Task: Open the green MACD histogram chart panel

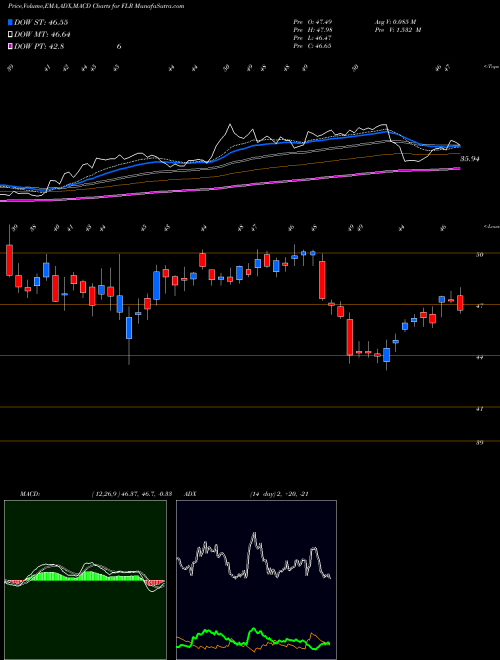Action: pyautogui.click(x=85, y=580)
